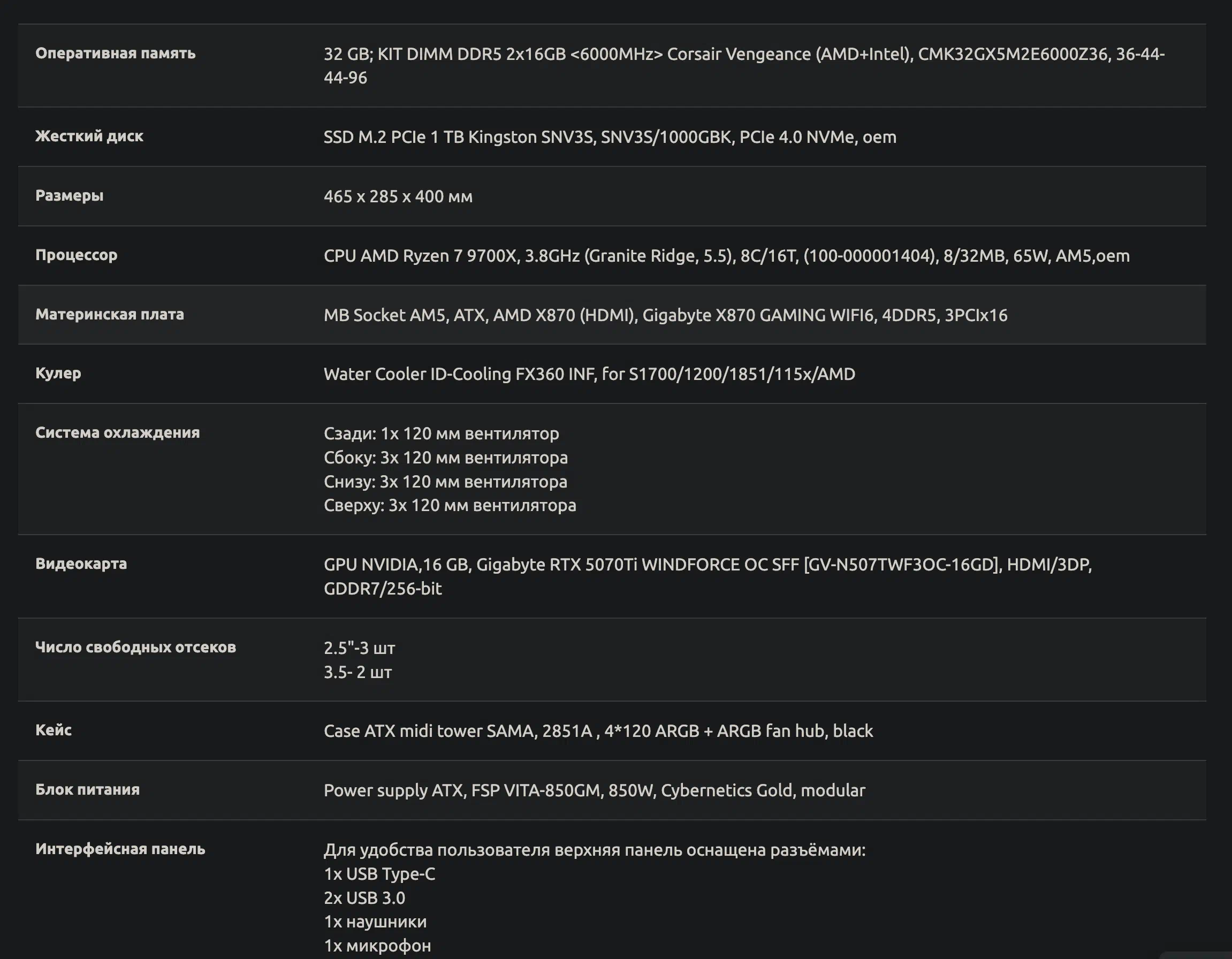Click the '1x микрофон' line
This screenshot has height=959, width=1232.
377,946
